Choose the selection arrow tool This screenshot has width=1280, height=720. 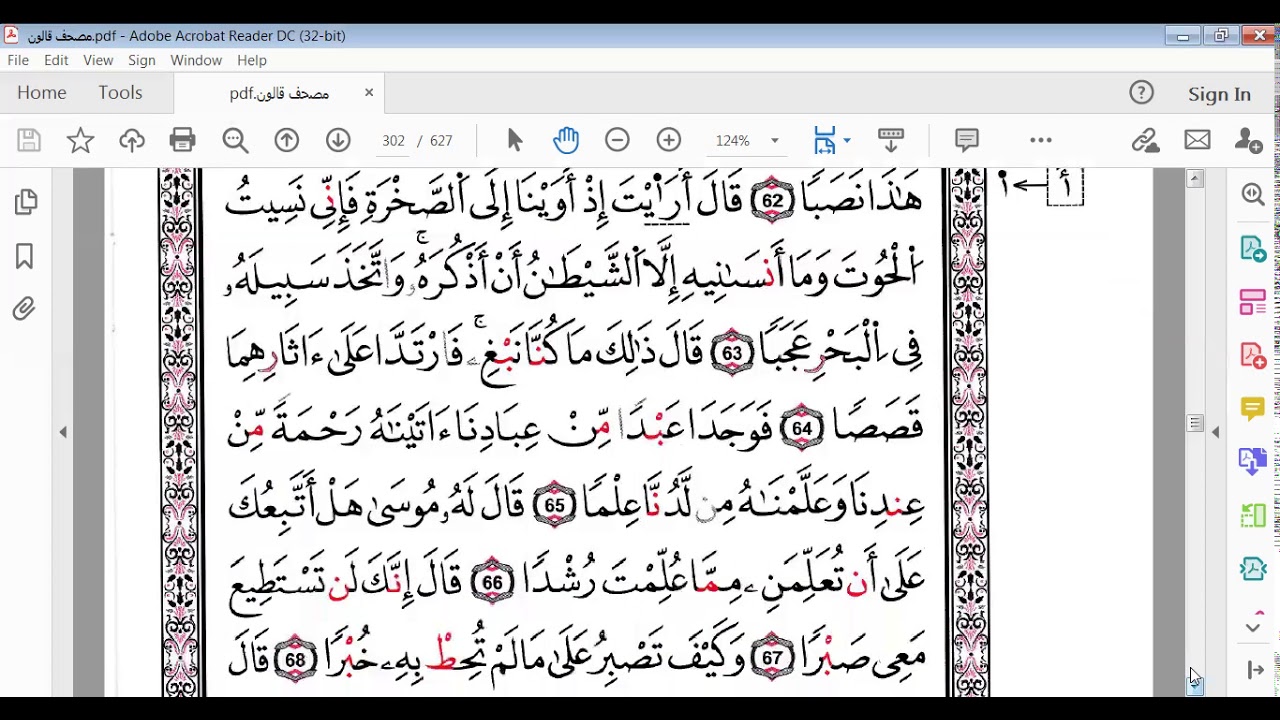pyautogui.click(x=515, y=141)
